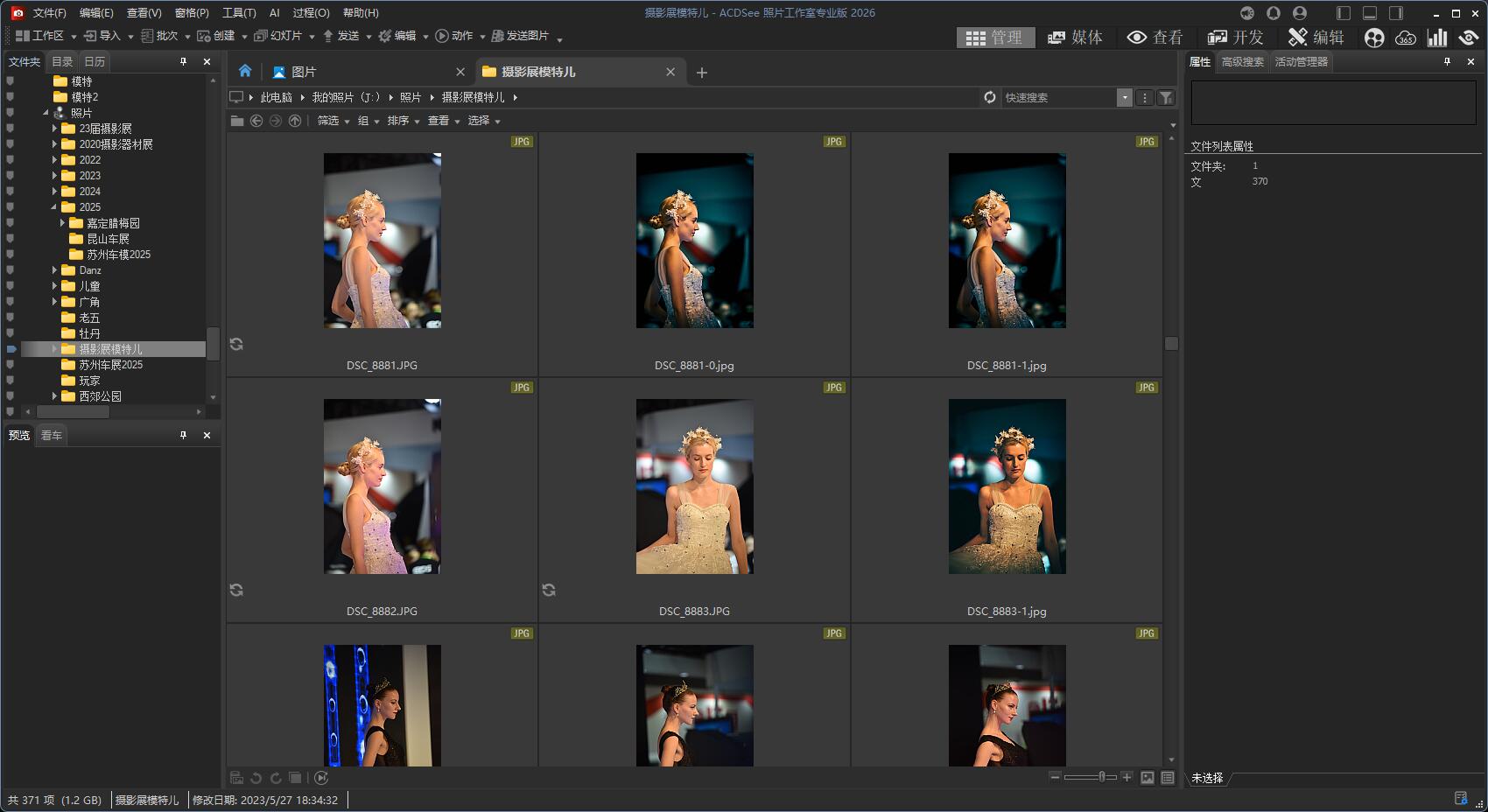This screenshot has height=812, width=1488.
Task: Toggle the right panel layout visibility
Action: 1396,13
